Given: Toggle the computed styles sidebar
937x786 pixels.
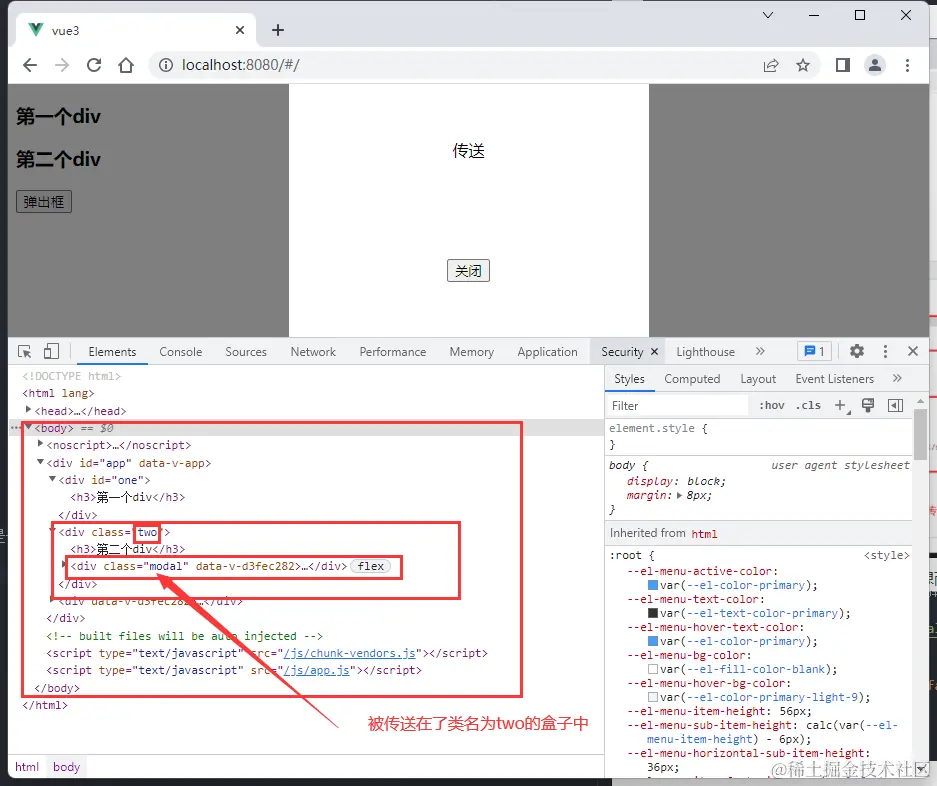Looking at the screenshot, I should click(x=895, y=405).
